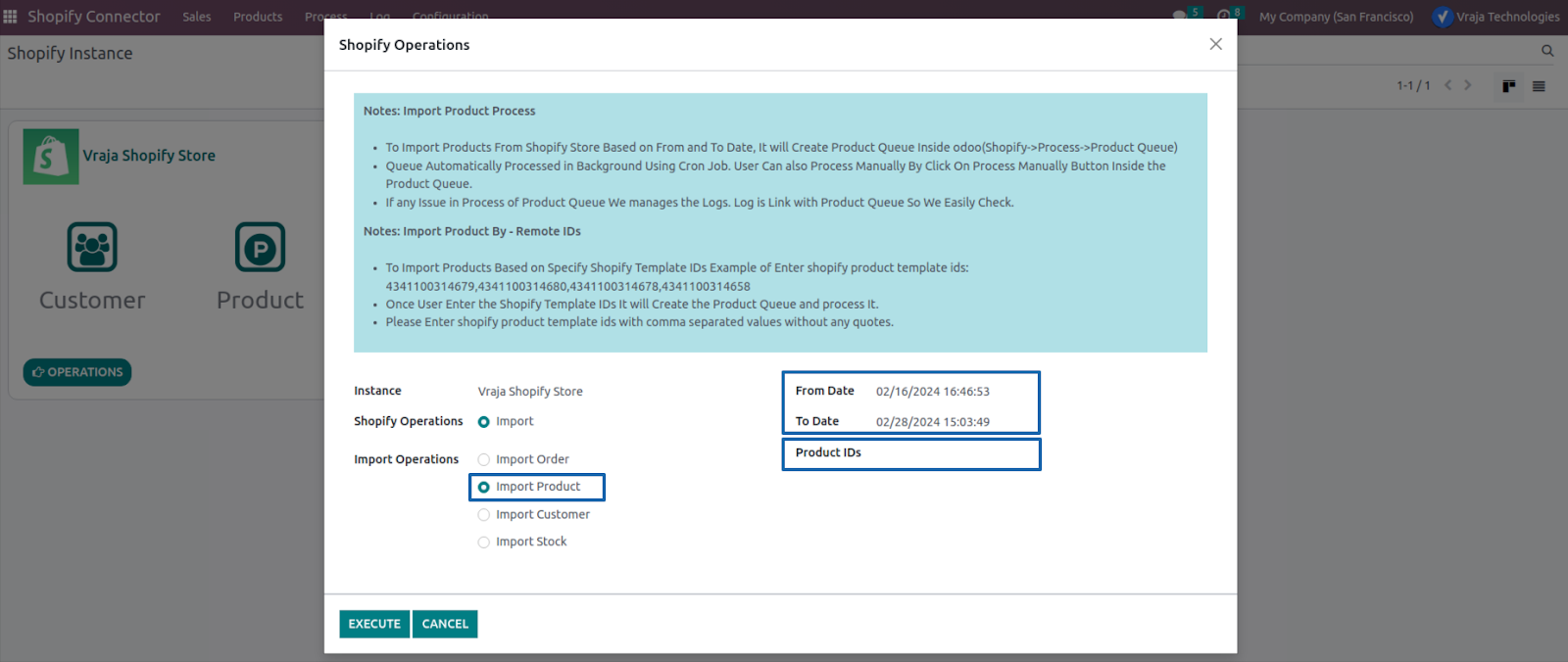
Task: Close the Shopify Operations dialog
Action: click(1215, 44)
